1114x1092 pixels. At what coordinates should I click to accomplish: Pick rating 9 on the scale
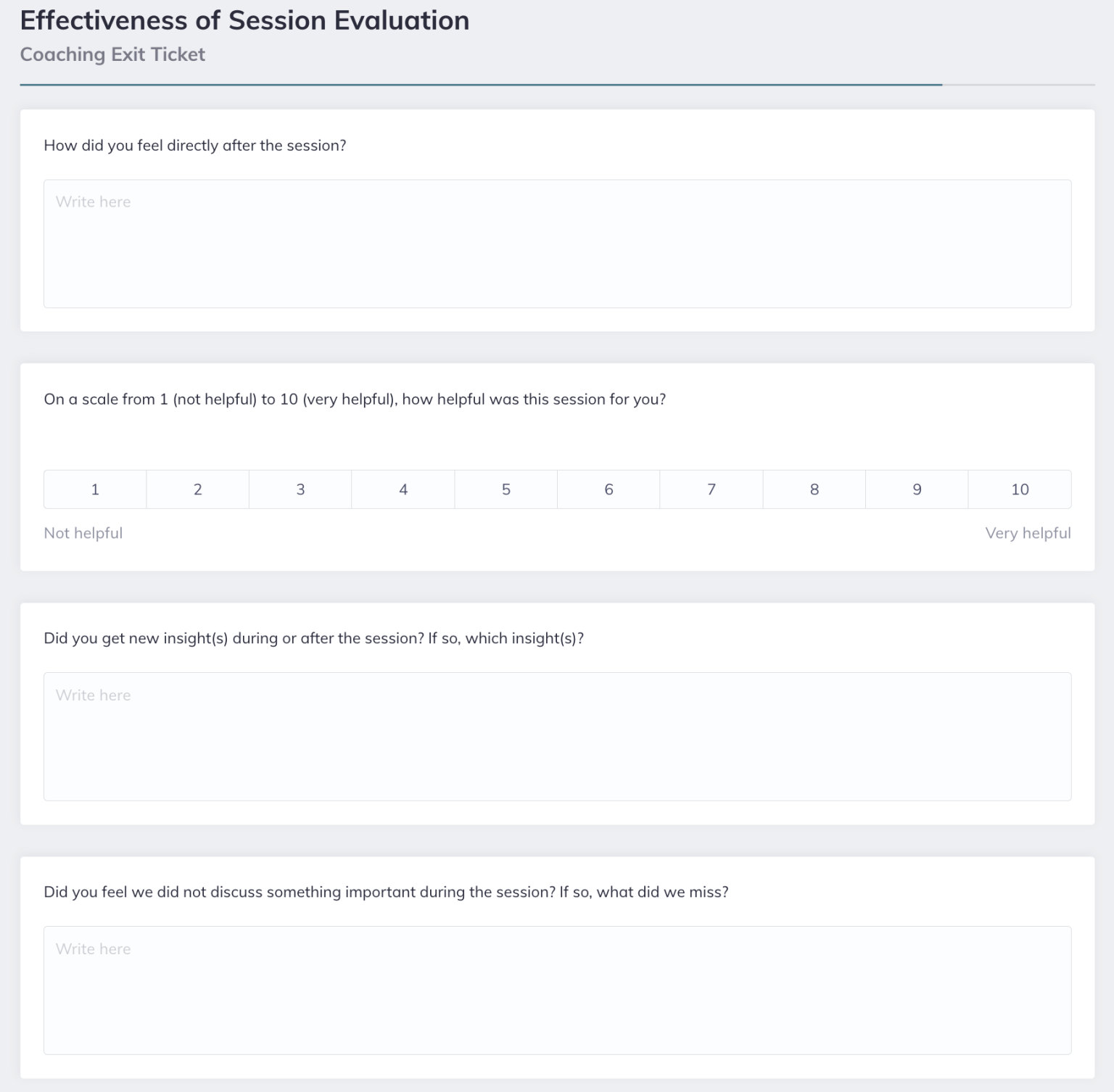coord(917,489)
